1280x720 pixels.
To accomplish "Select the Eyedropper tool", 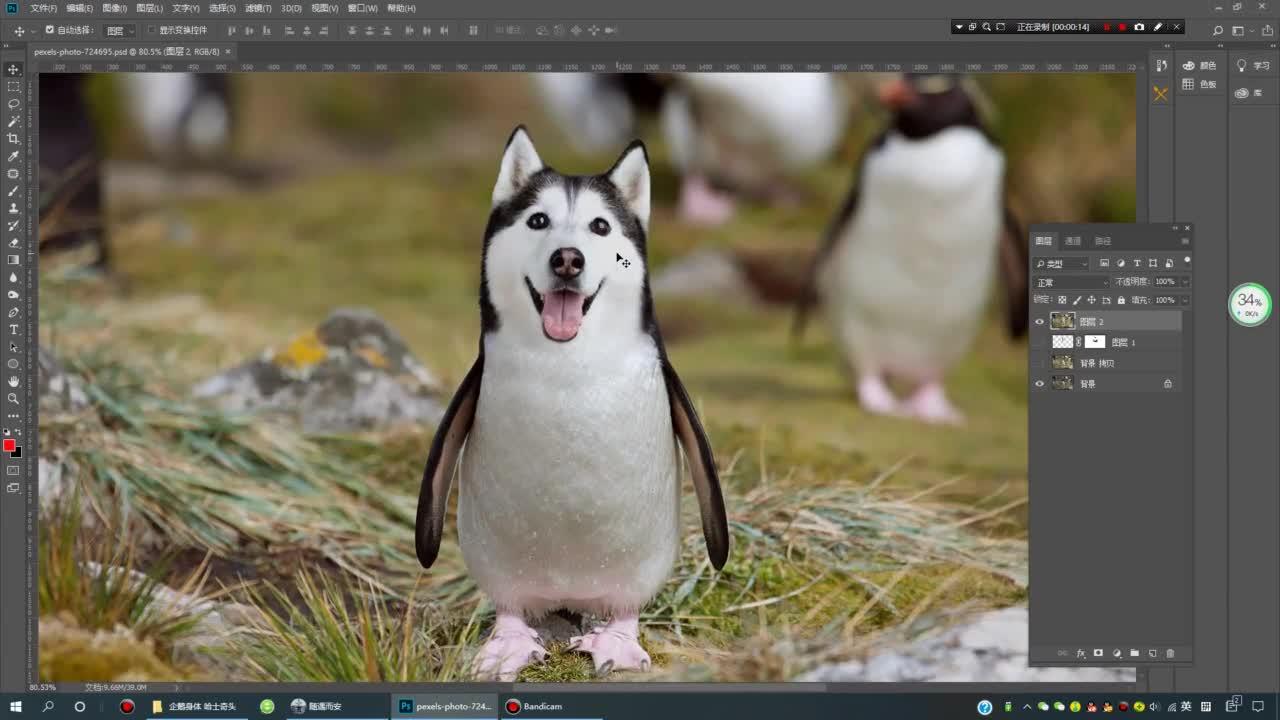I will click(13, 156).
